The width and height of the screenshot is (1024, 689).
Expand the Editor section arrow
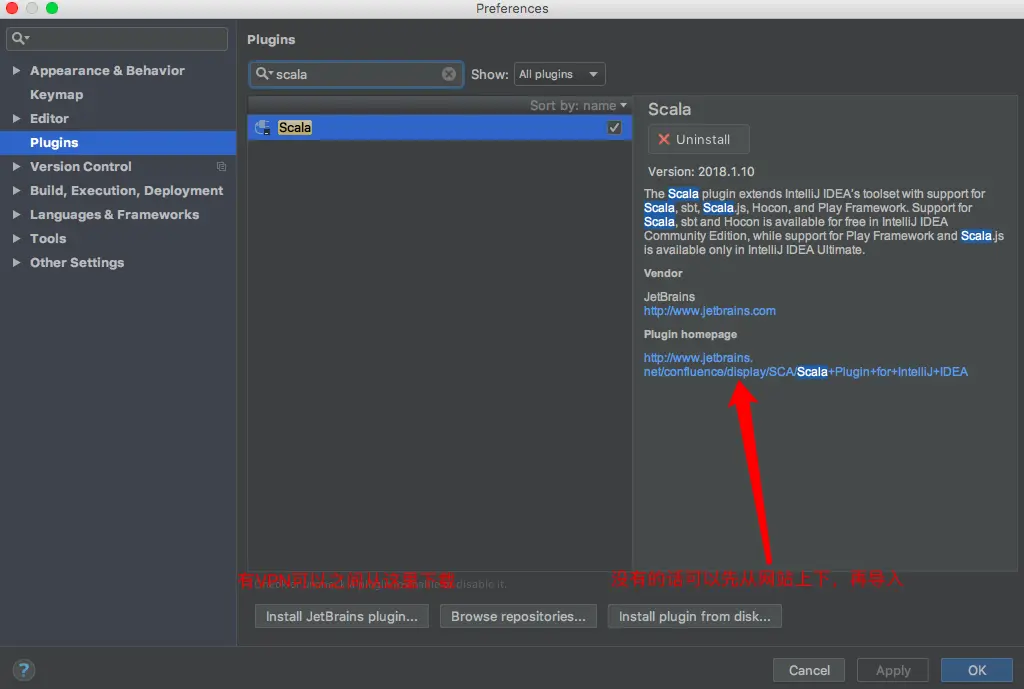point(16,118)
